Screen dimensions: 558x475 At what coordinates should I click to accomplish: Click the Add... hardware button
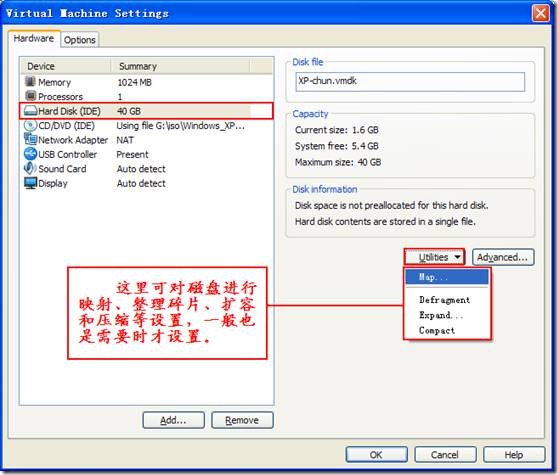[173, 420]
